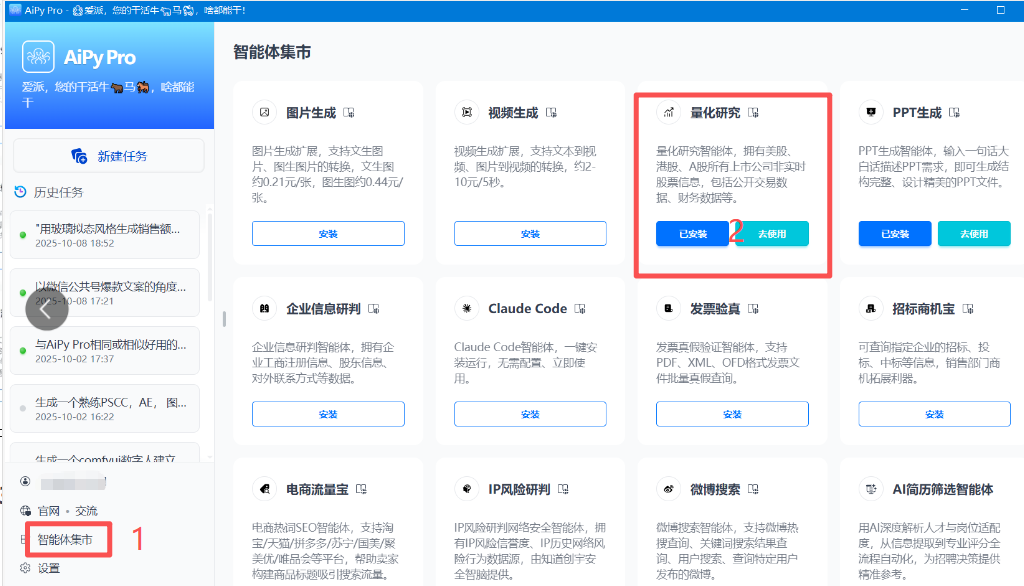1024x586 pixels.
Task: Click the round back arrow button
Action: 46,309
